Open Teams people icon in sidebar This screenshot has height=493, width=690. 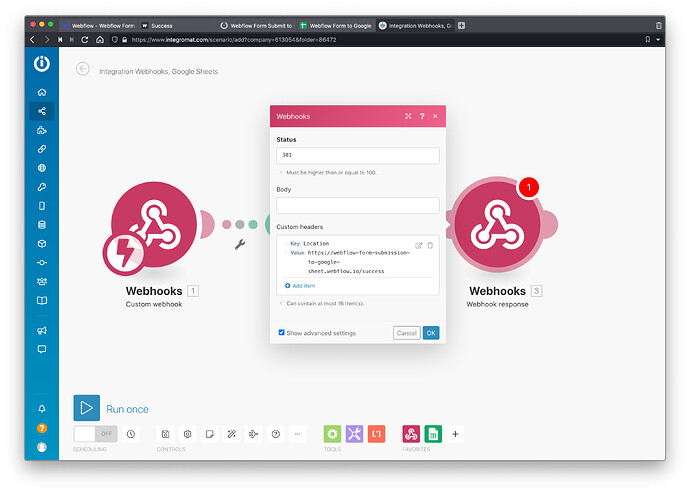tap(42, 281)
